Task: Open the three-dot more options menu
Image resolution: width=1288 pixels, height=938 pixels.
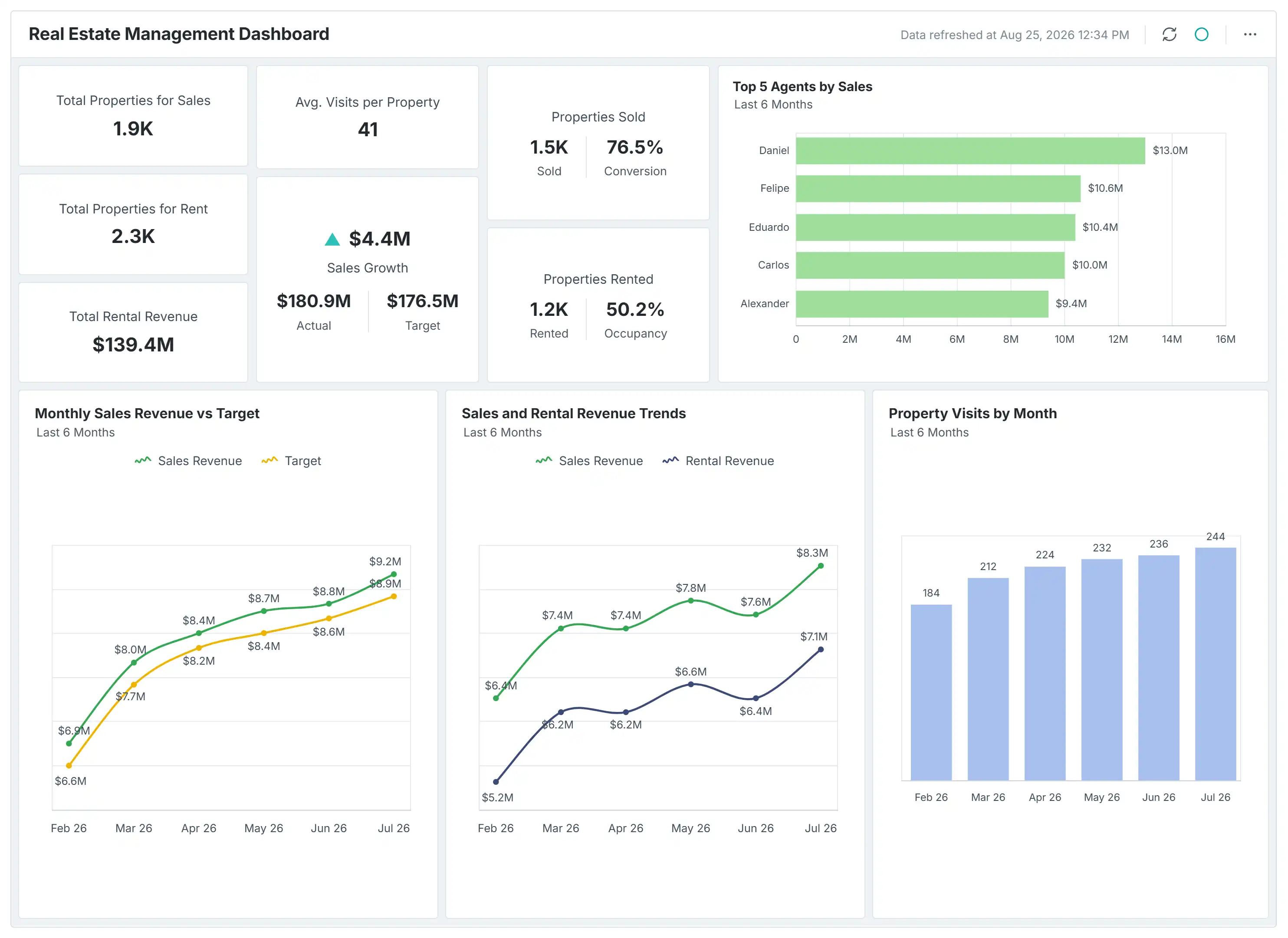Action: pos(1249,35)
